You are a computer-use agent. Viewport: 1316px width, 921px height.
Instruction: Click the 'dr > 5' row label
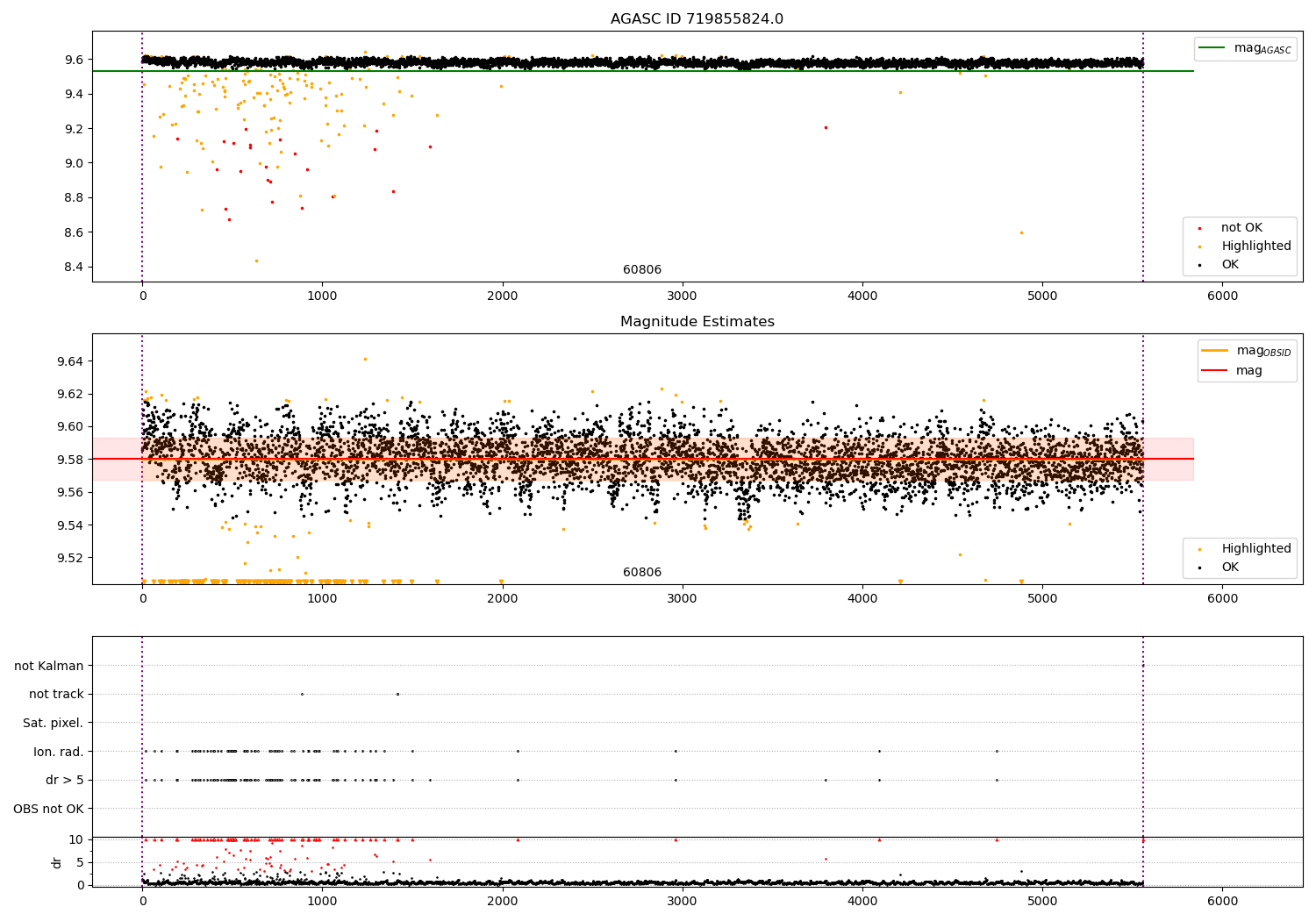coord(65,781)
